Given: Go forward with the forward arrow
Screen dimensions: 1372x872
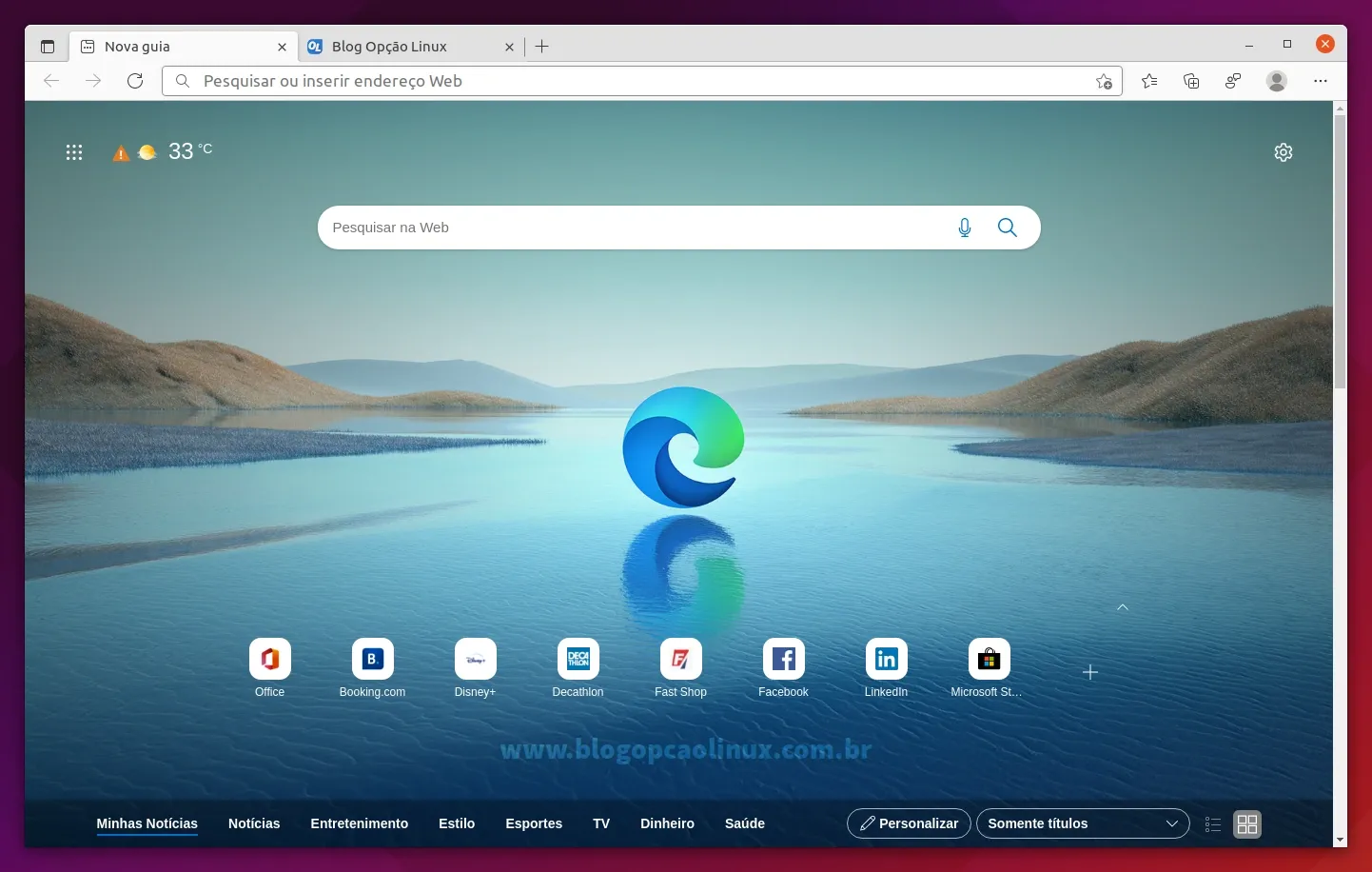Looking at the screenshot, I should pyautogui.click(x=93, y=81).
